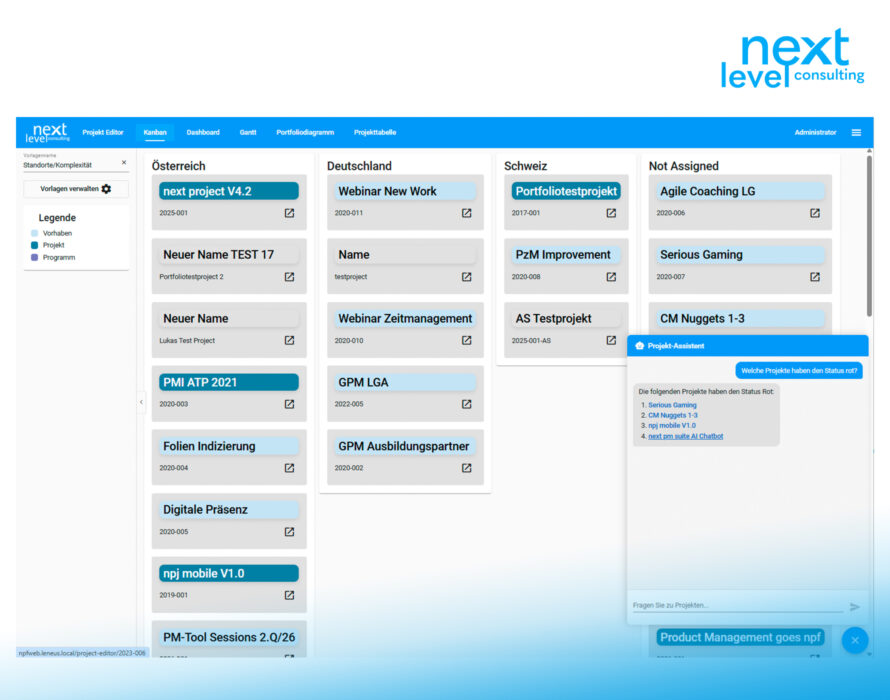The width and height of the screenshot is (890, 700).
Task: Open external link icon on PMI ATP 2021
Action: 289,404
